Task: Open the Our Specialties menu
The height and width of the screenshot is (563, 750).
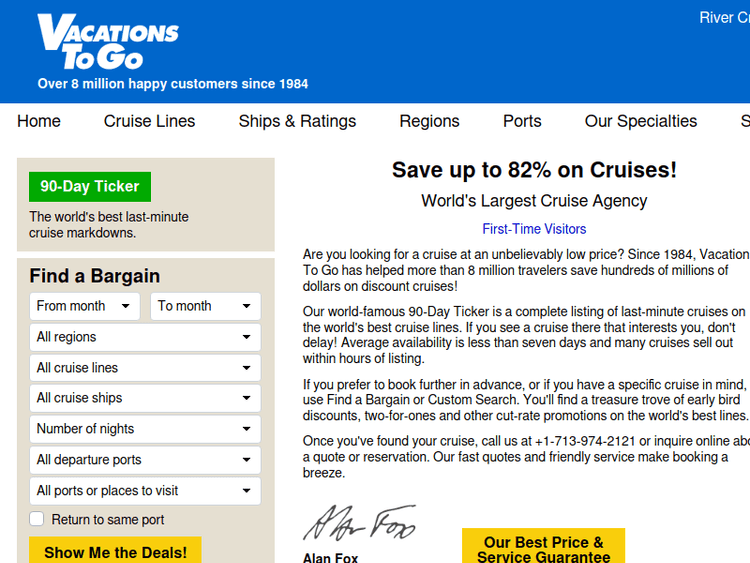Action: coord(641,121)
